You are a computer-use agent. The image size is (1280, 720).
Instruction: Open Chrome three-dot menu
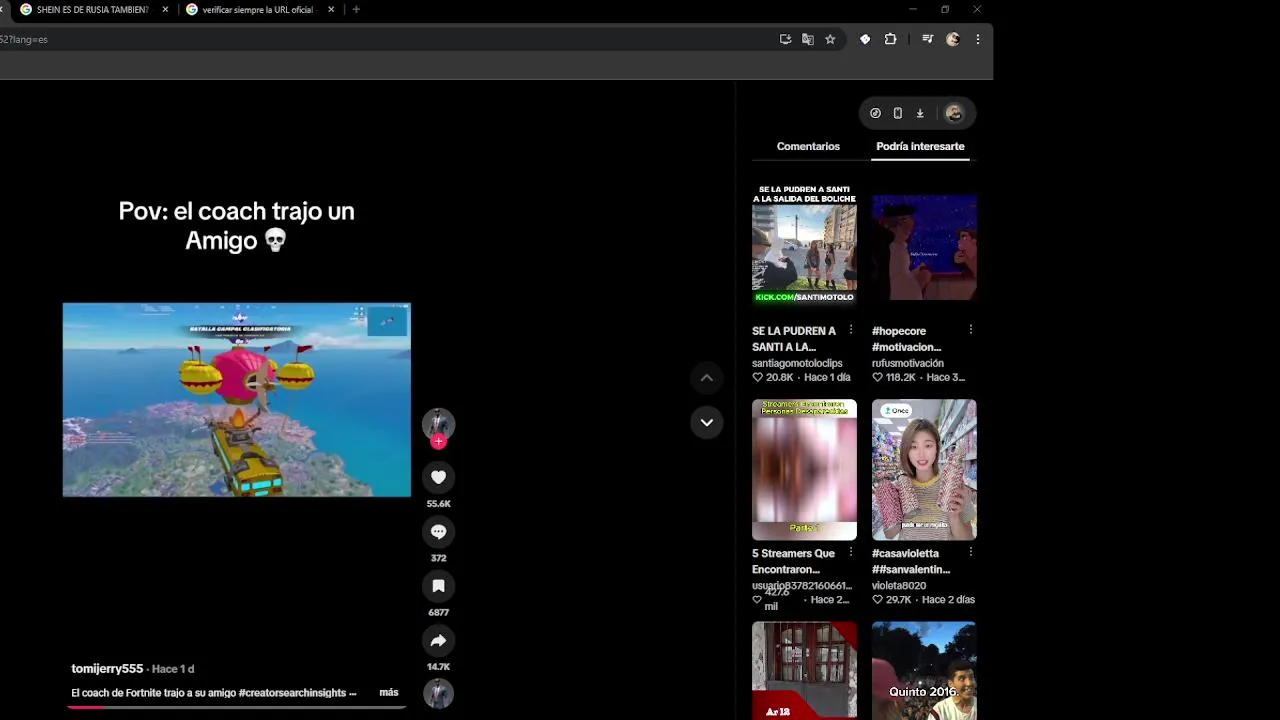(x=977, y=39)
